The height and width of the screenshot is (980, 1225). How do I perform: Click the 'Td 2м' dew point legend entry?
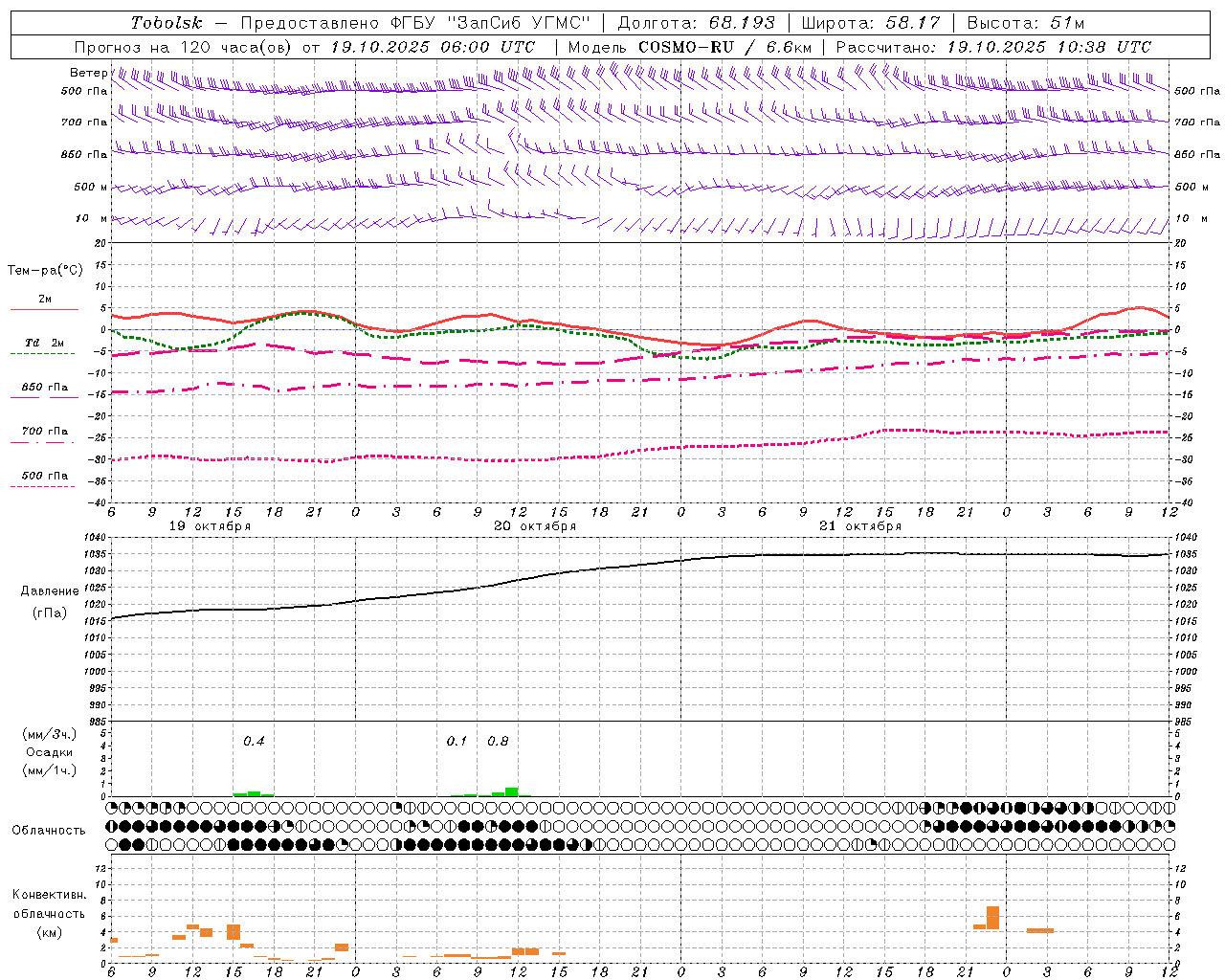45,343
